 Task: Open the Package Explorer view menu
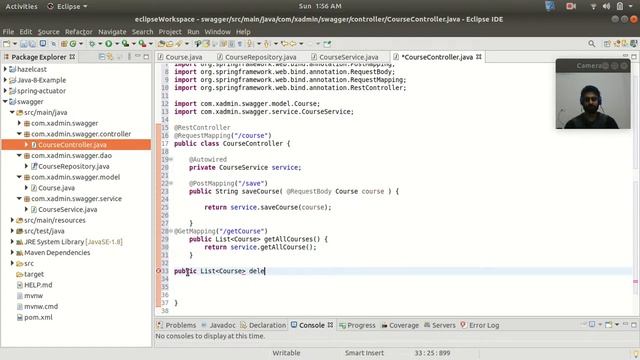click(129, 57)
